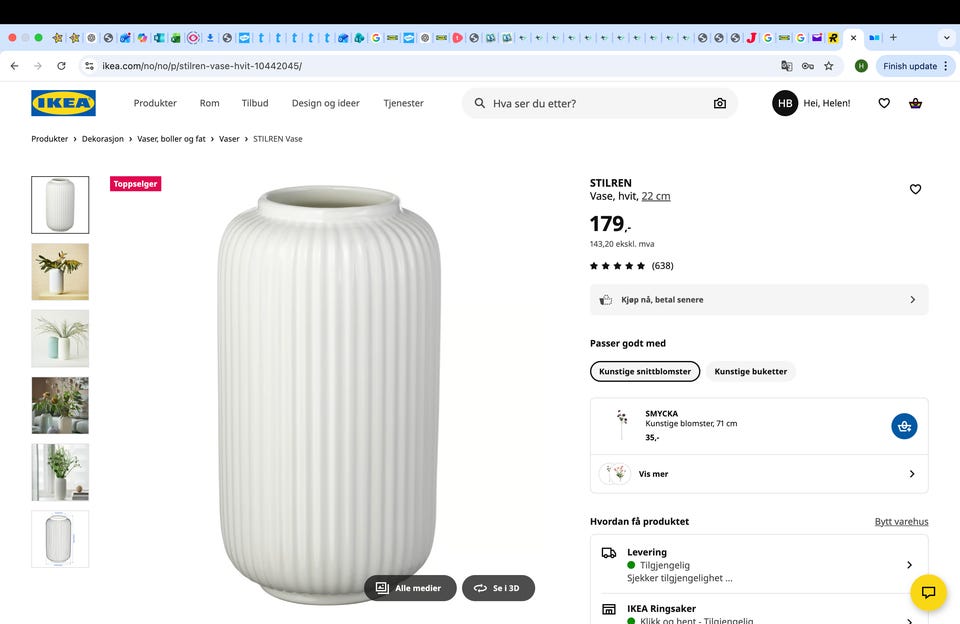Click the browser back arrow
Screen dimensions: 960x624
coord(15,66)
